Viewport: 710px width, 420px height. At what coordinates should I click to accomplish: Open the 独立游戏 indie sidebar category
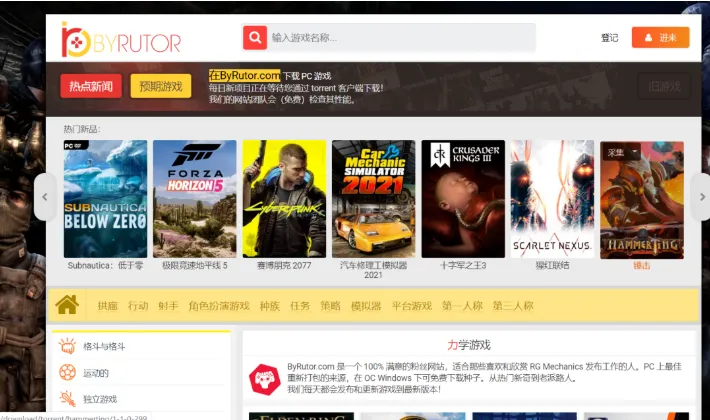[x=100, y=399]
